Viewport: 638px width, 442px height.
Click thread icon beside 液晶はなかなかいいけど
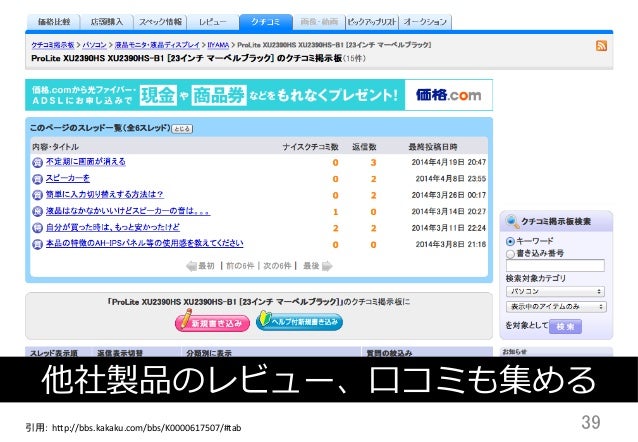click(x=37, y=212)
